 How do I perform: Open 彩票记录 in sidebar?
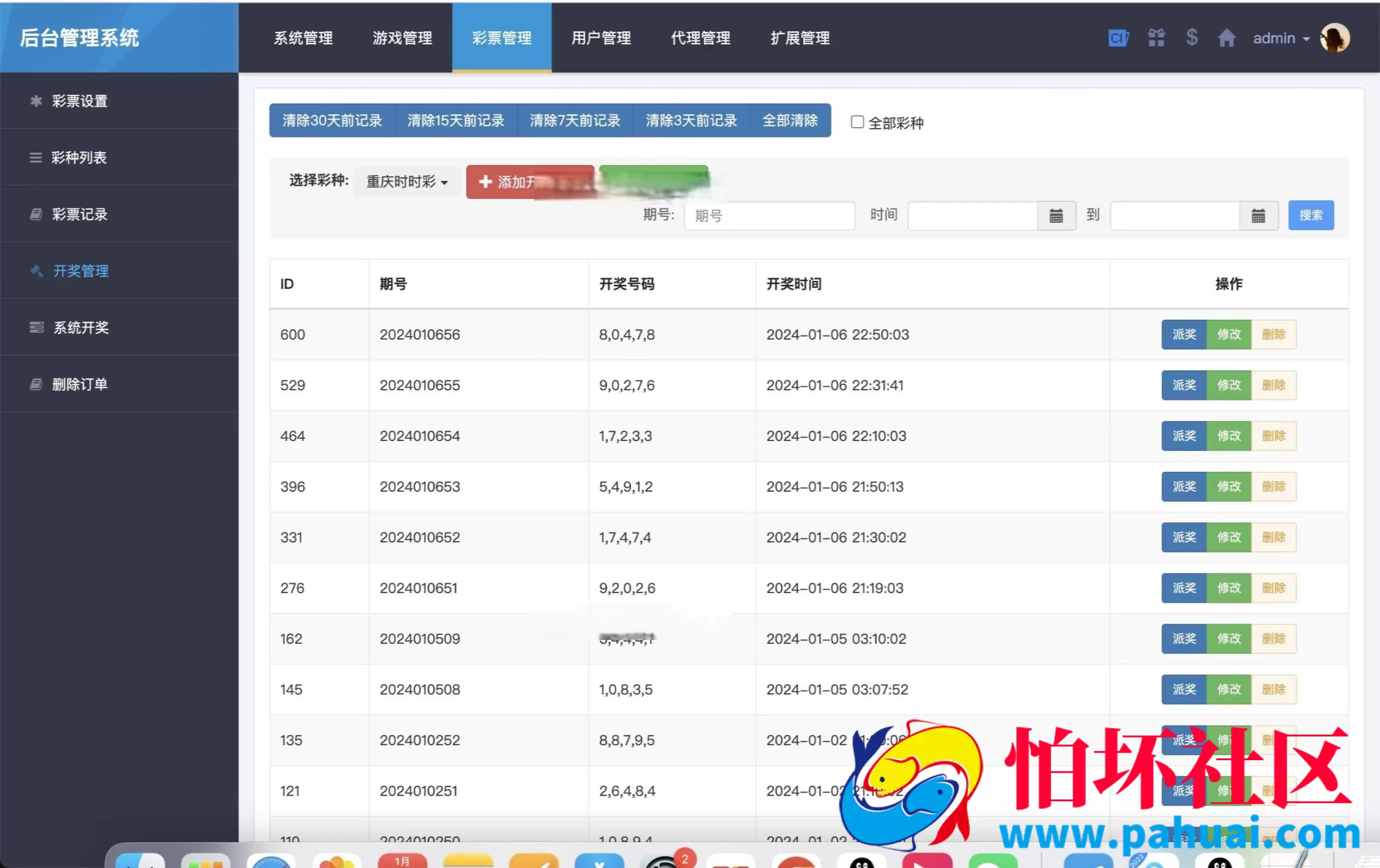click(119, 215)
